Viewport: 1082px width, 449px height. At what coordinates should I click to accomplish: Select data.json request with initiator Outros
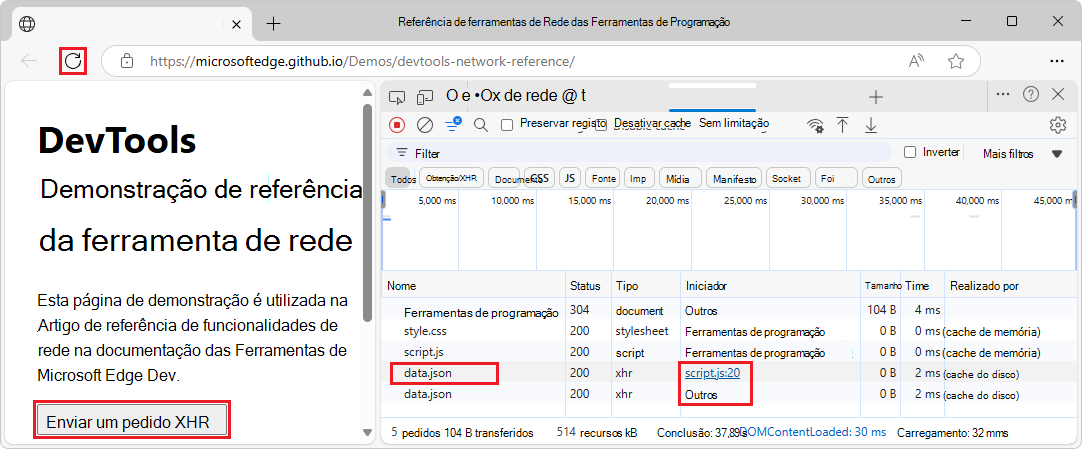pos(728,395)
